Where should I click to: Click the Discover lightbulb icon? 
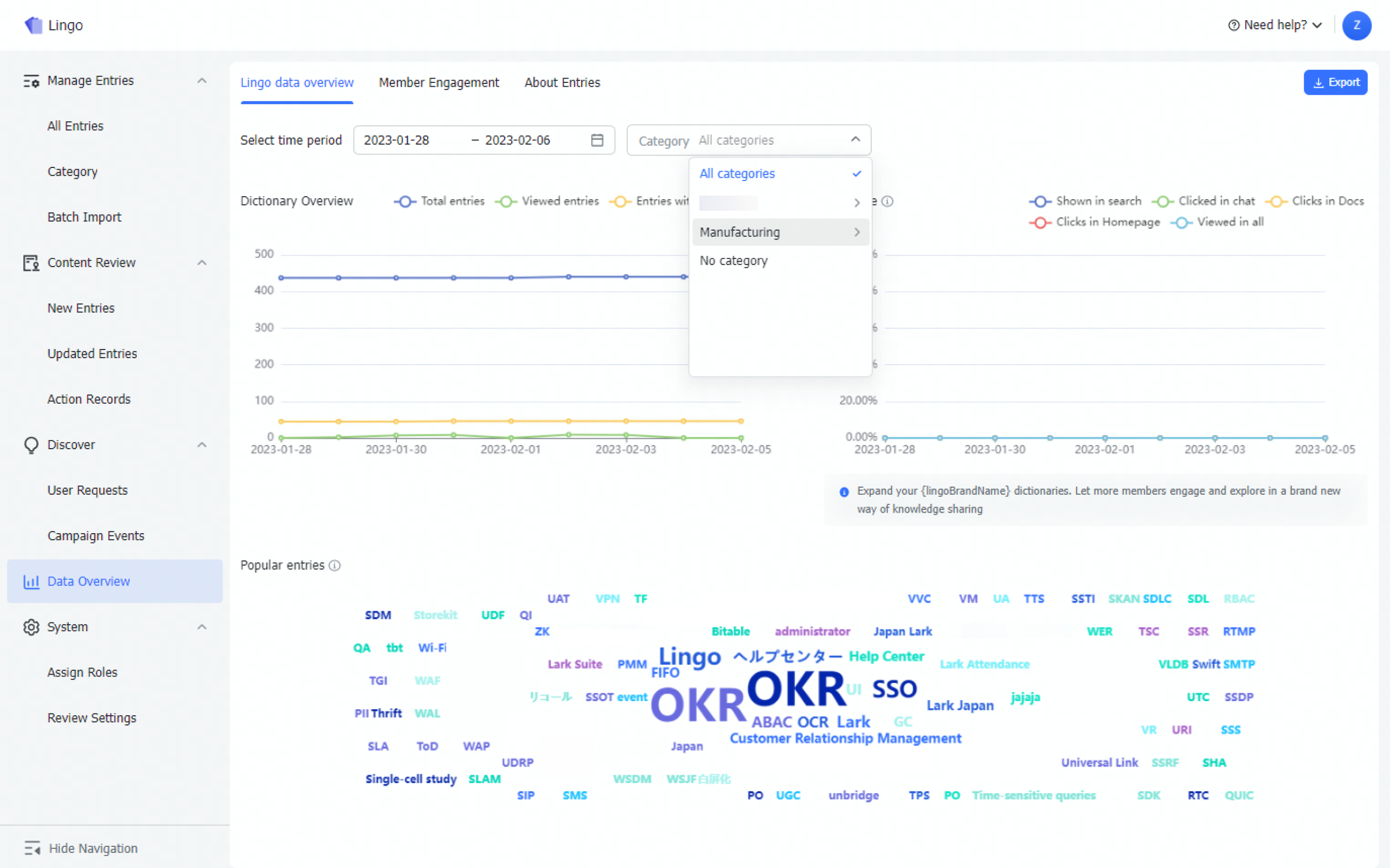(31, 445)
